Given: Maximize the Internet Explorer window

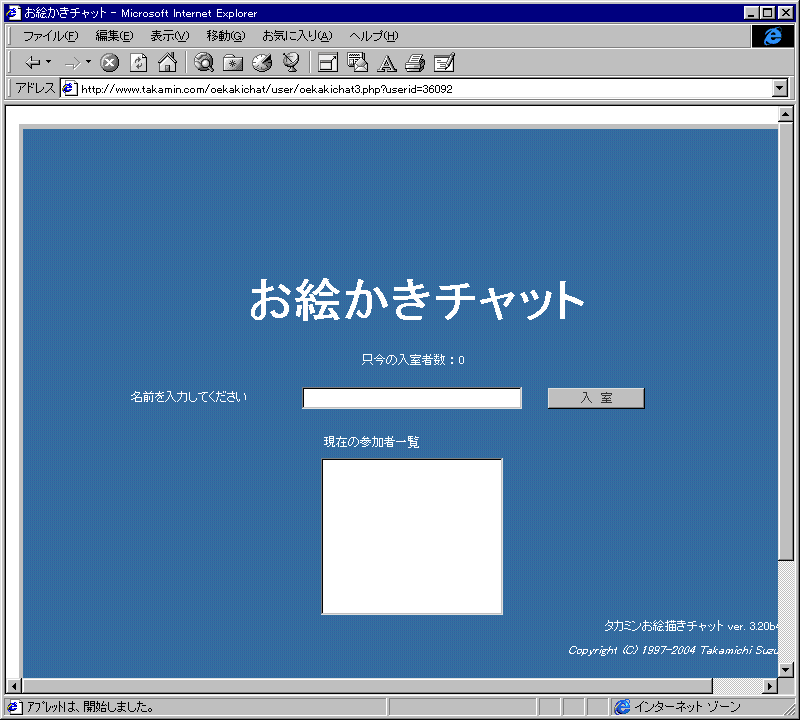Looking at the screenshot, I should [767, 13].
